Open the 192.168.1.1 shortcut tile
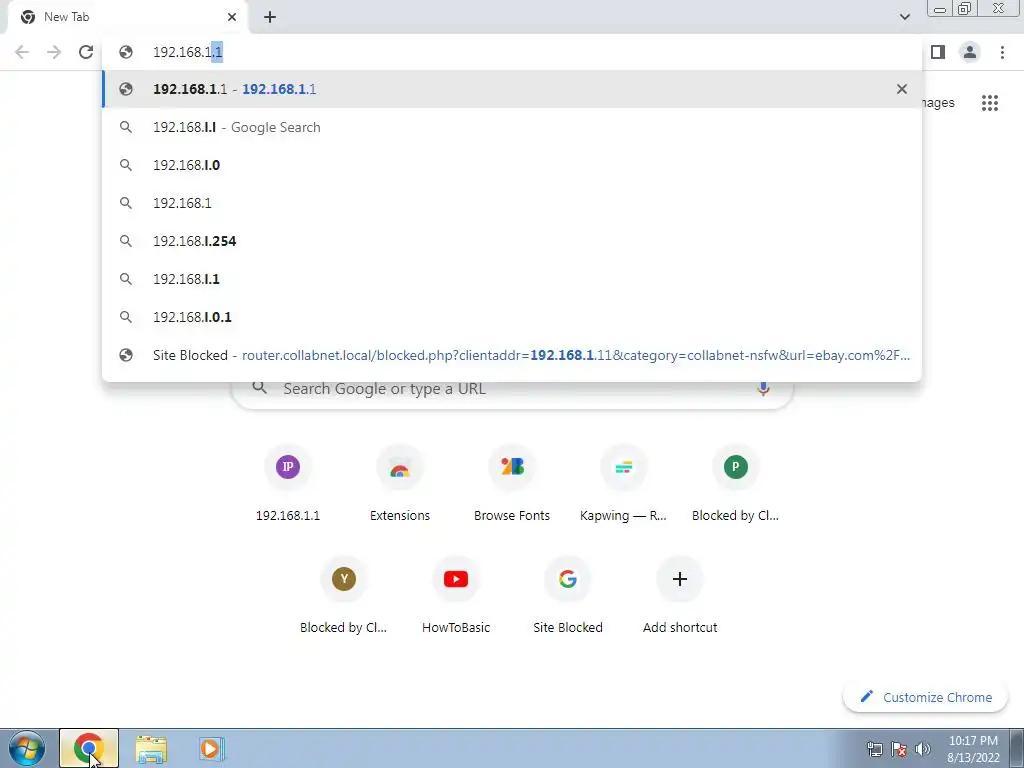The image size is (1024, 768). click(288, 484)
